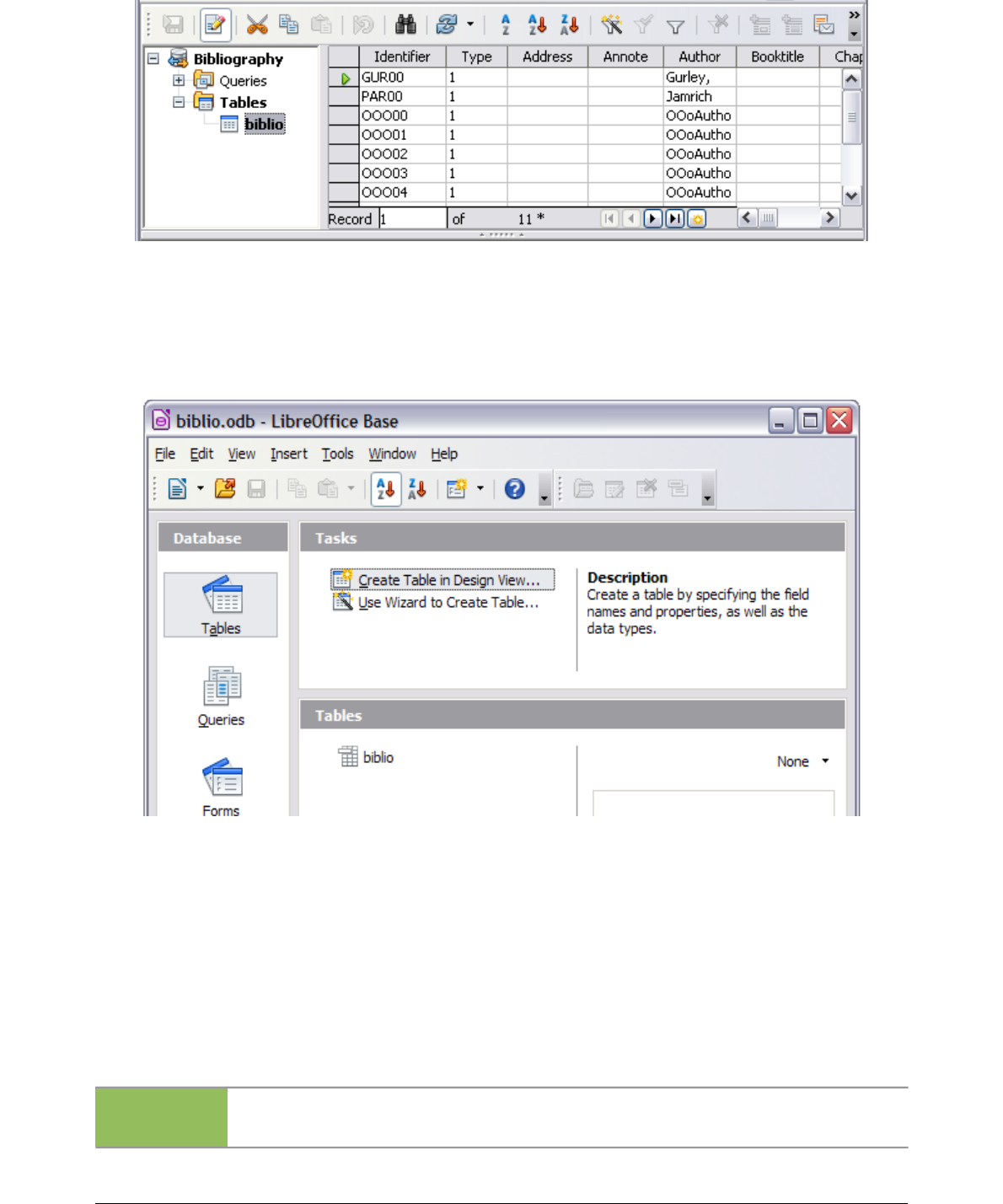
Task: Click the Standard Filter funnel icon
Action: tap(675, 26)
